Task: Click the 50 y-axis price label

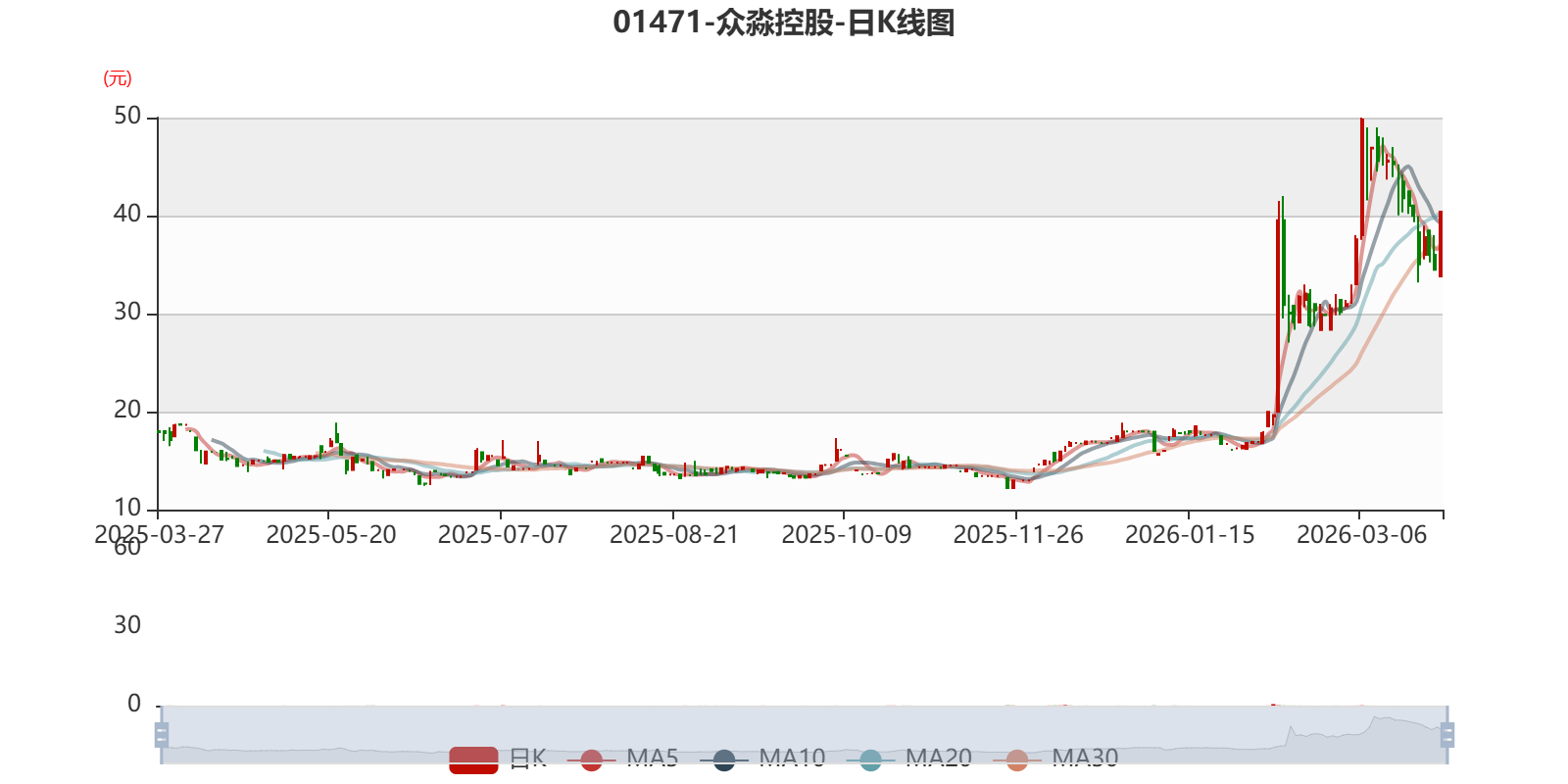Action: (x=127, y=116)
